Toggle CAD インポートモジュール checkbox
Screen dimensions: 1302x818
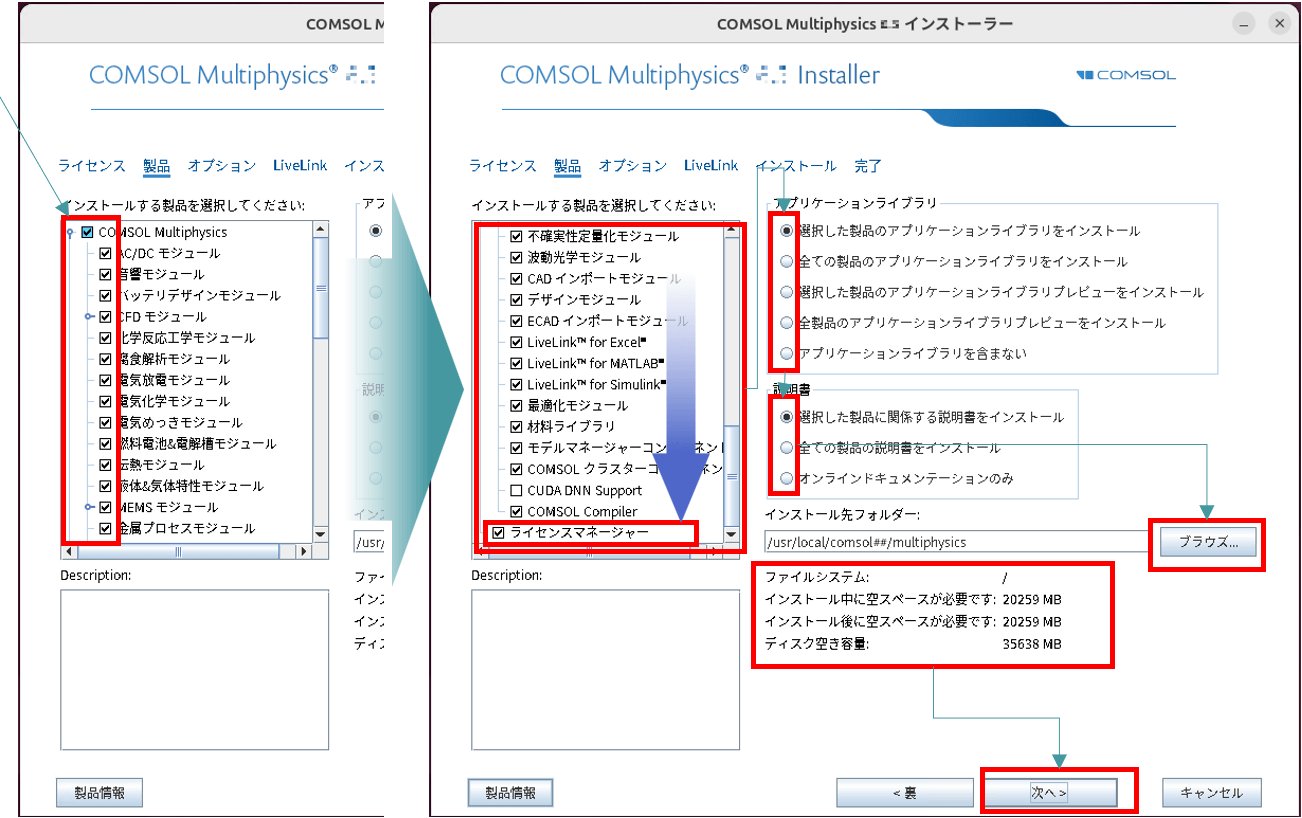(516, 278)
